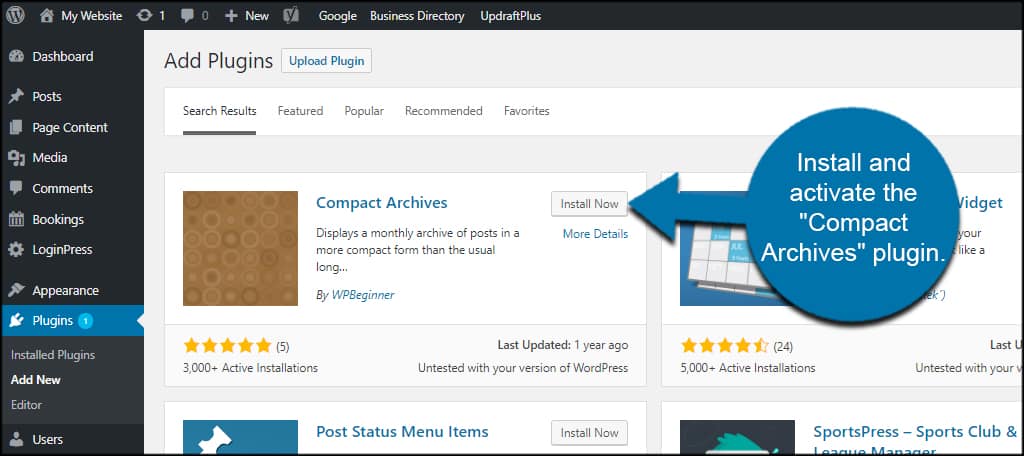Click the Posts pushpin icon
Image resolution: width=1024 pixels, height=456 pixels.
[16, 97]
